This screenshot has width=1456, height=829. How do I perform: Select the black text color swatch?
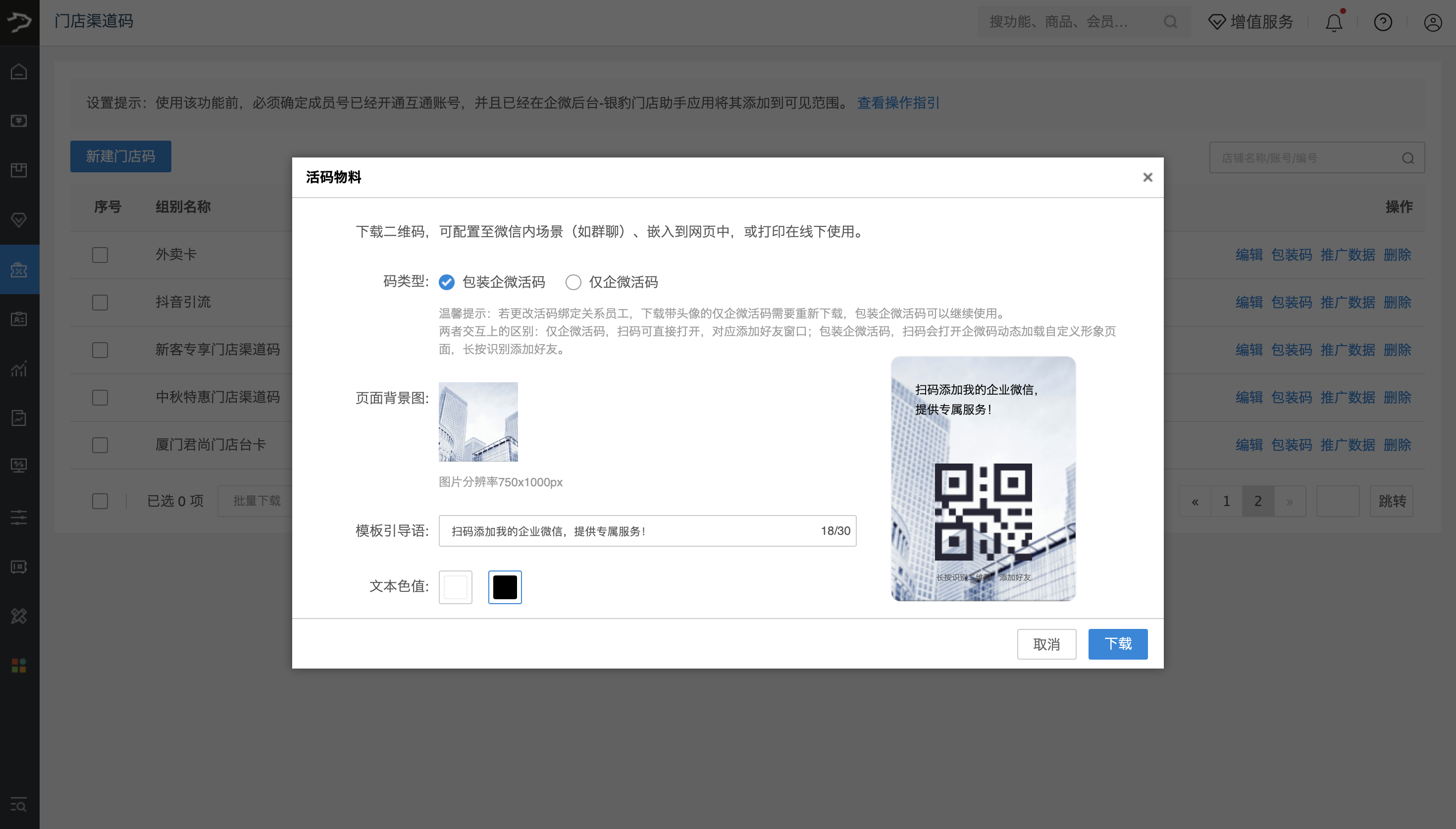(505, 587)
